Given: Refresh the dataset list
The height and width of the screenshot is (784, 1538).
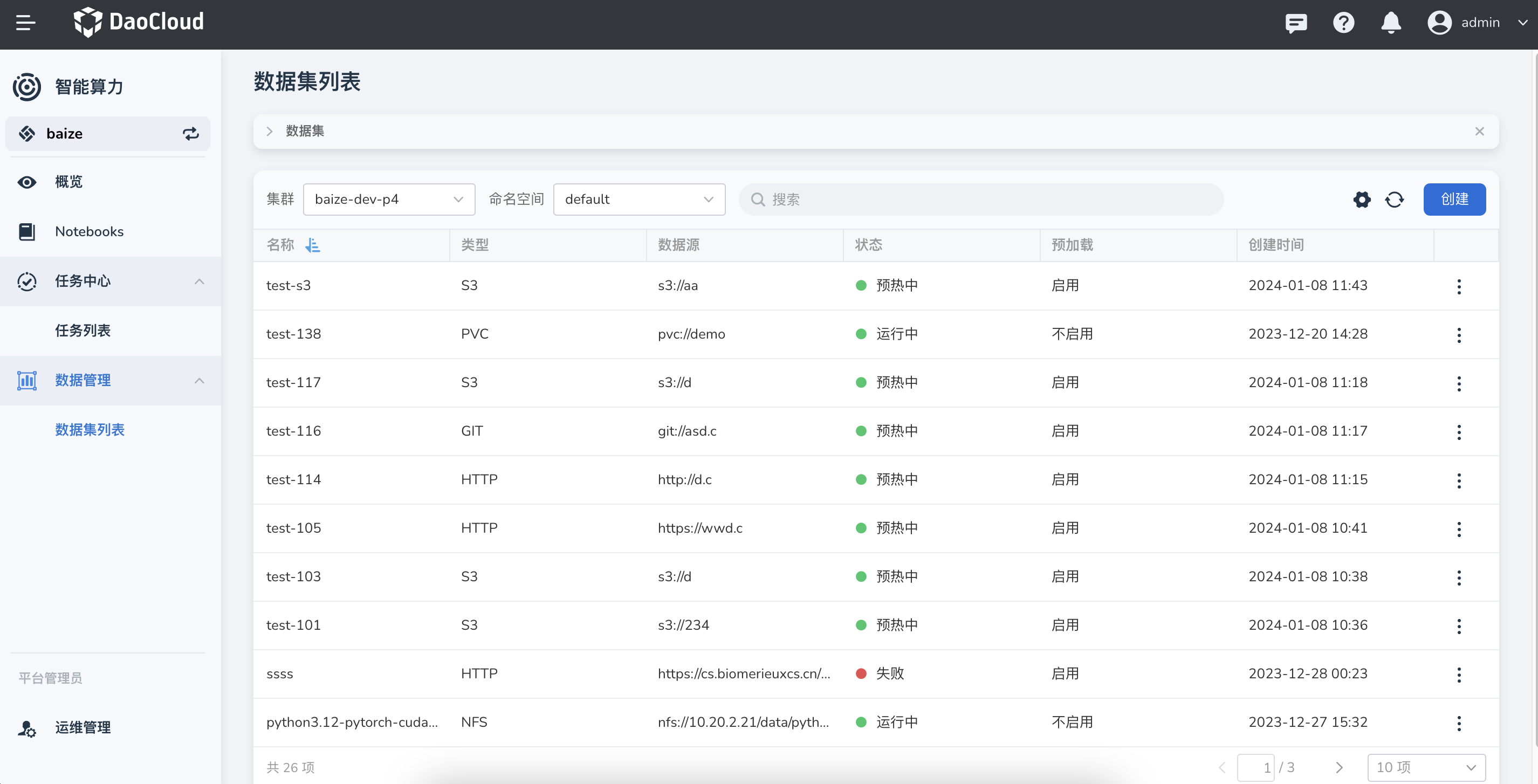Looking at the screenshot, I should coord(1394,200).
